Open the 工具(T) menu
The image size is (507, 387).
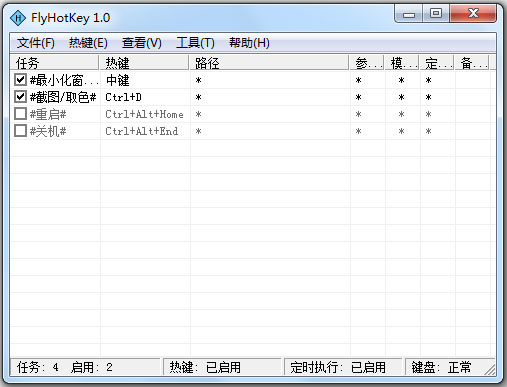point(195,43)
